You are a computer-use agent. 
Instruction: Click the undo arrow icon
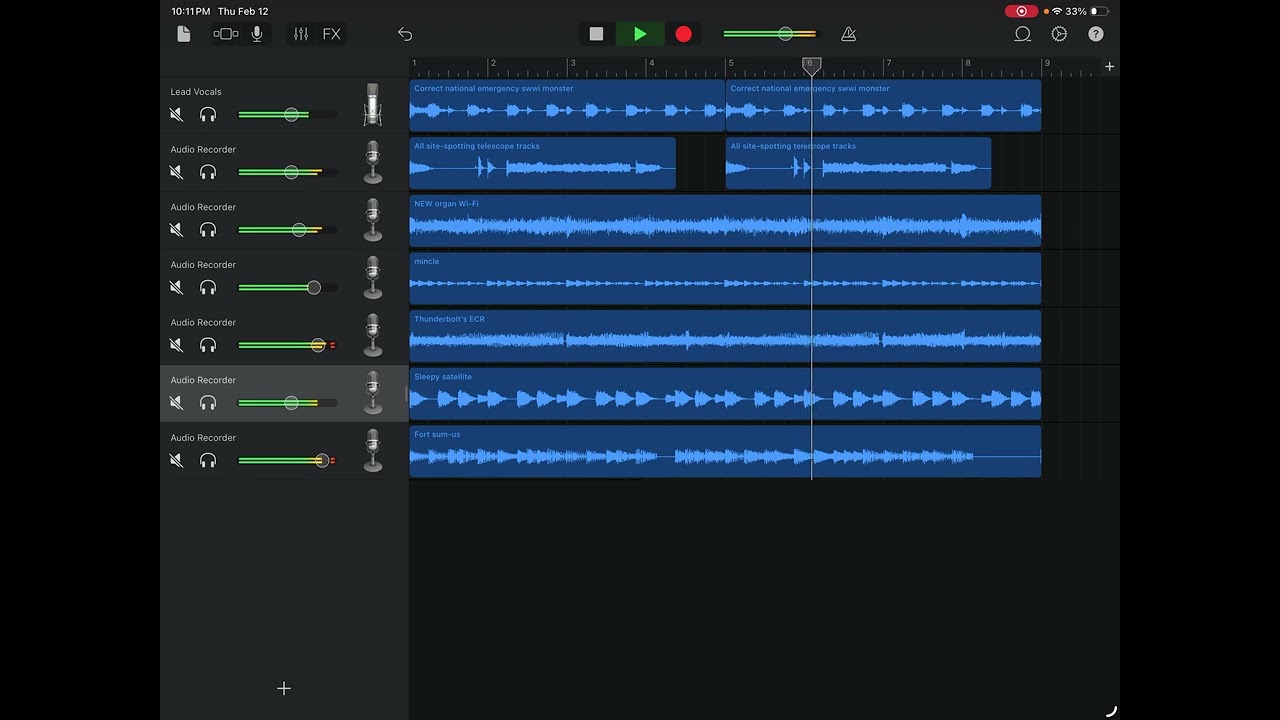(405, 34)
